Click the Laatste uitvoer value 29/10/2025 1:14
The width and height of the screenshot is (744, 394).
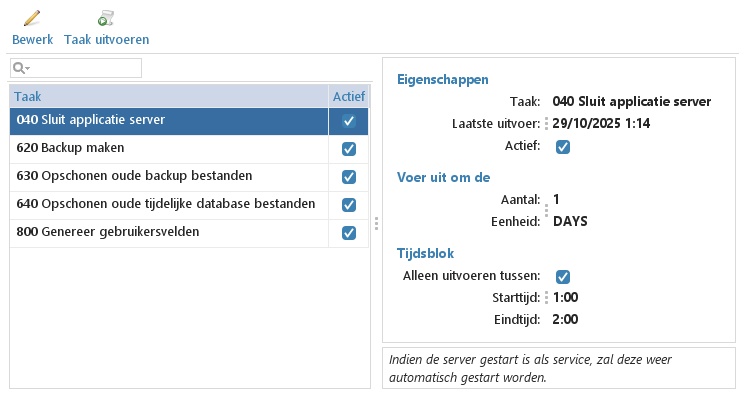pyautogui.click(x=601, y=123)
